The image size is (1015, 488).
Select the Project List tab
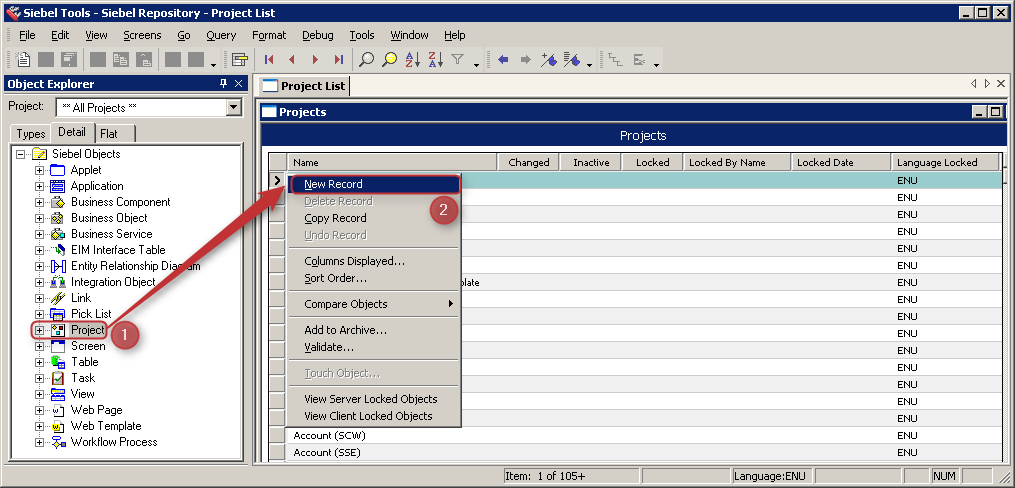pyautogui.click(x=304, y=86)
